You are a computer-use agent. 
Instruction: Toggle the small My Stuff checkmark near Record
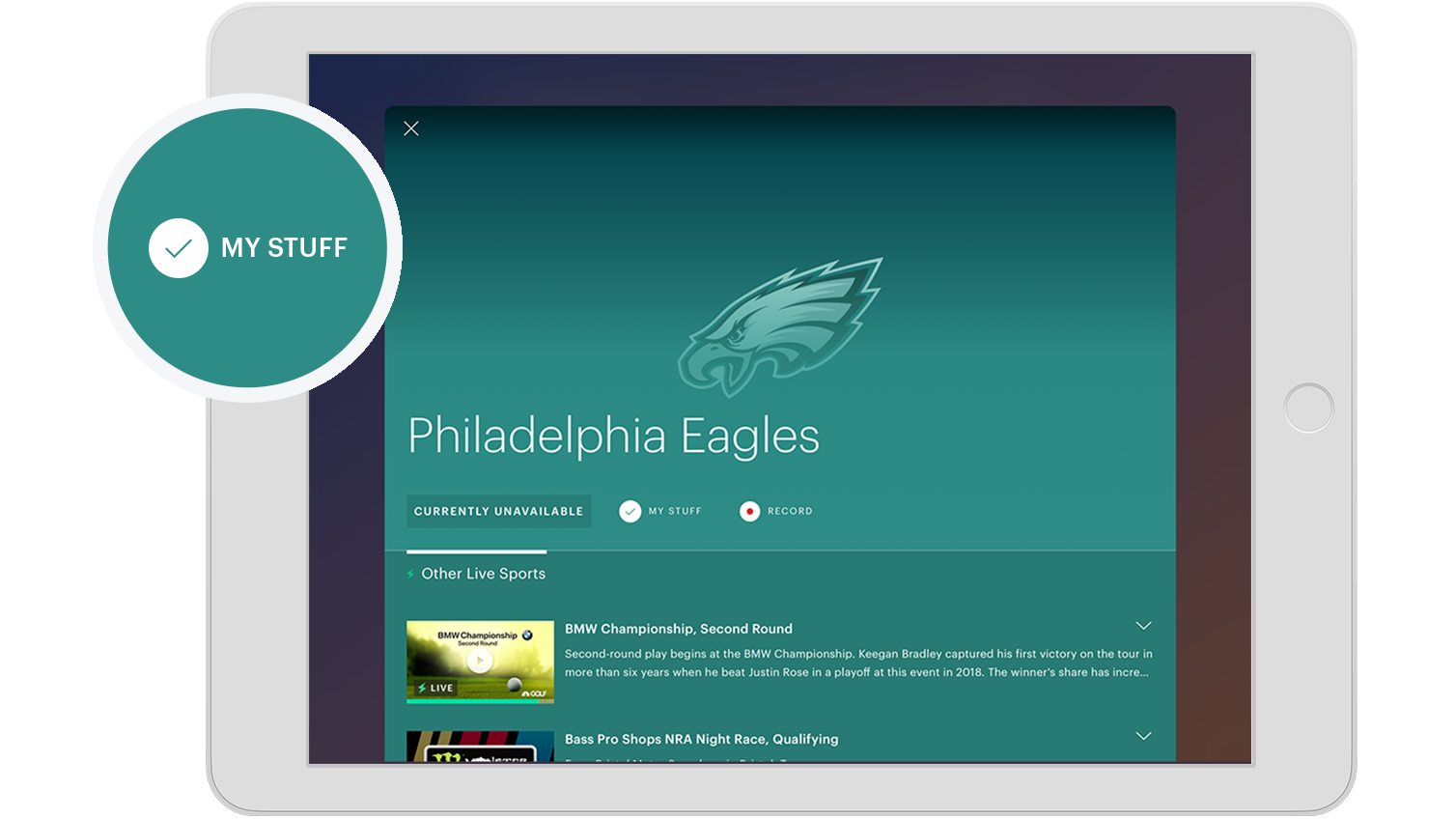(x=630, y=512)
